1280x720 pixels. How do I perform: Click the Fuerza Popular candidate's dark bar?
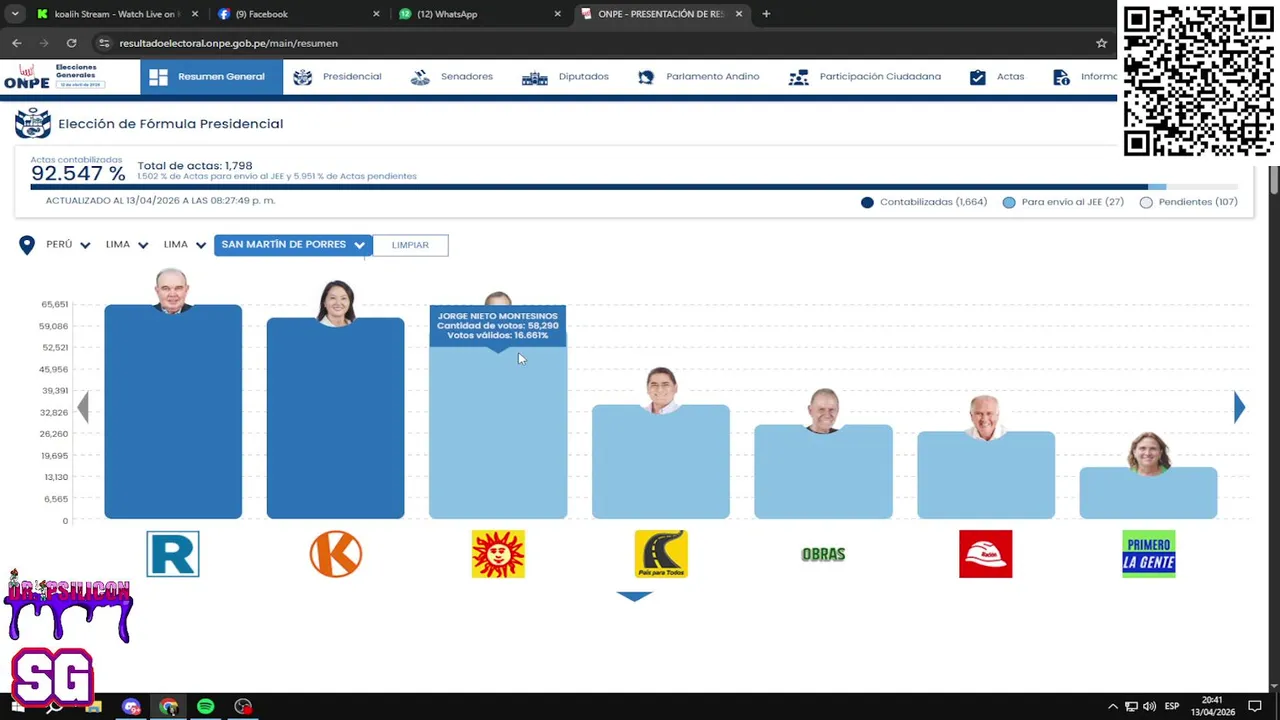335,420
